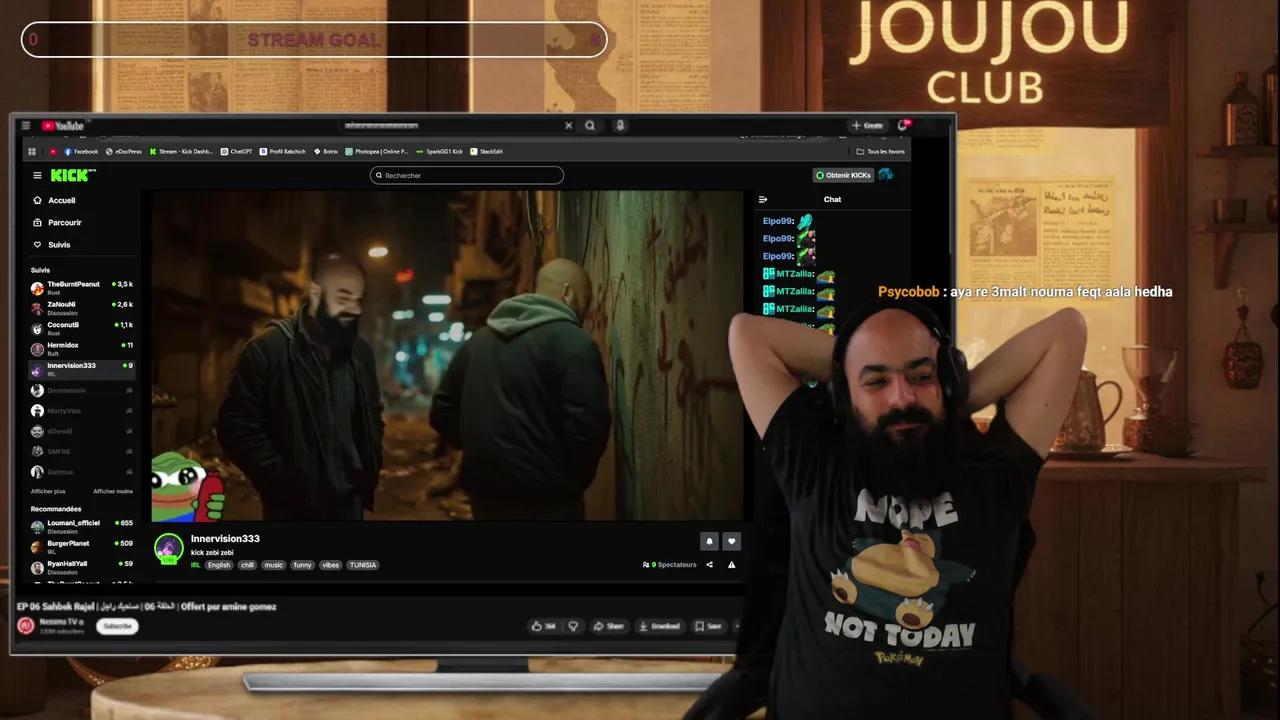Open BurgerPlanet recommended channel
This screenshot has width=1280, height=720.
[x=82, y=547]
